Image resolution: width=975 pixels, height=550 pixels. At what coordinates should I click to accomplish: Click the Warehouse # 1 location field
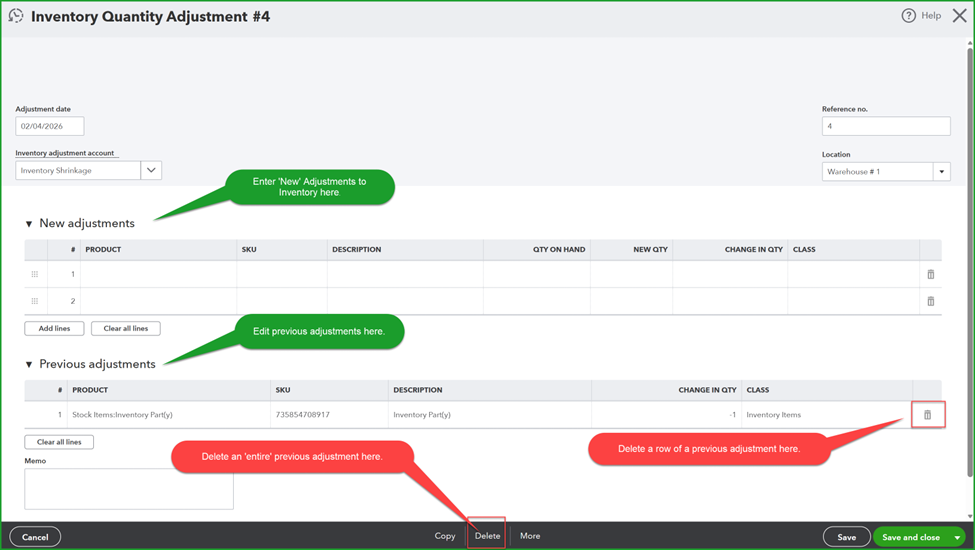pos(877,172)
